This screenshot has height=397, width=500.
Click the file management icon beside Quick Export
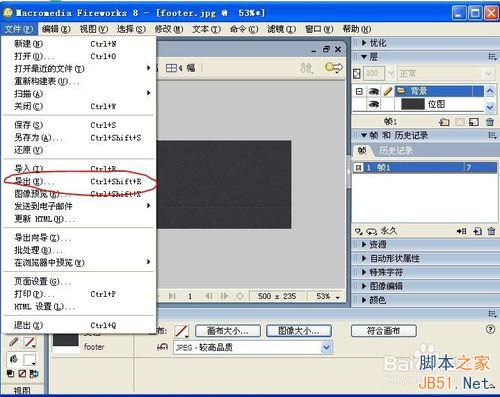(307, 68)
